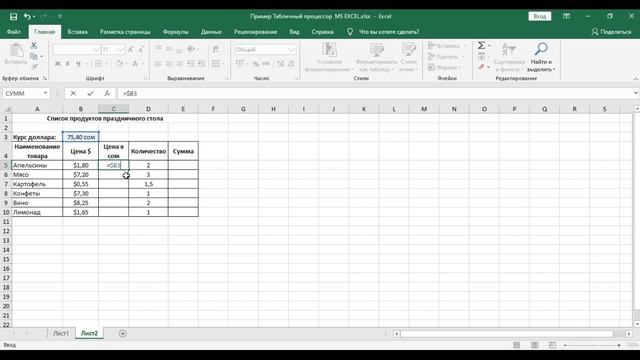Cancel formula entry with the X button
640x360 pixels.
[x=73, y=93]
